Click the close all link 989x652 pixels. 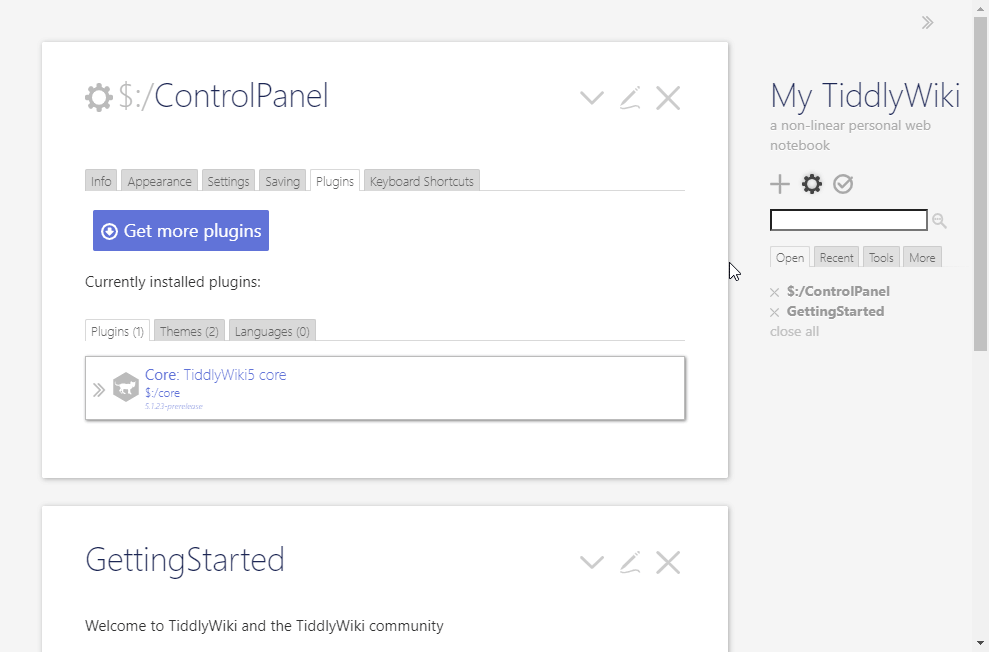[794, 332]
